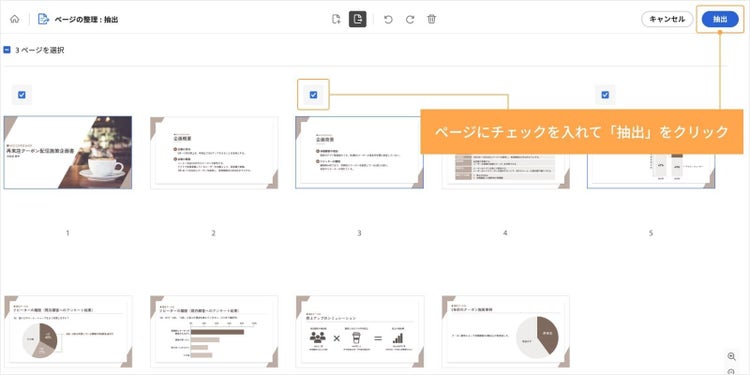
Task: Click the Home icon
Action: point(15,20)
